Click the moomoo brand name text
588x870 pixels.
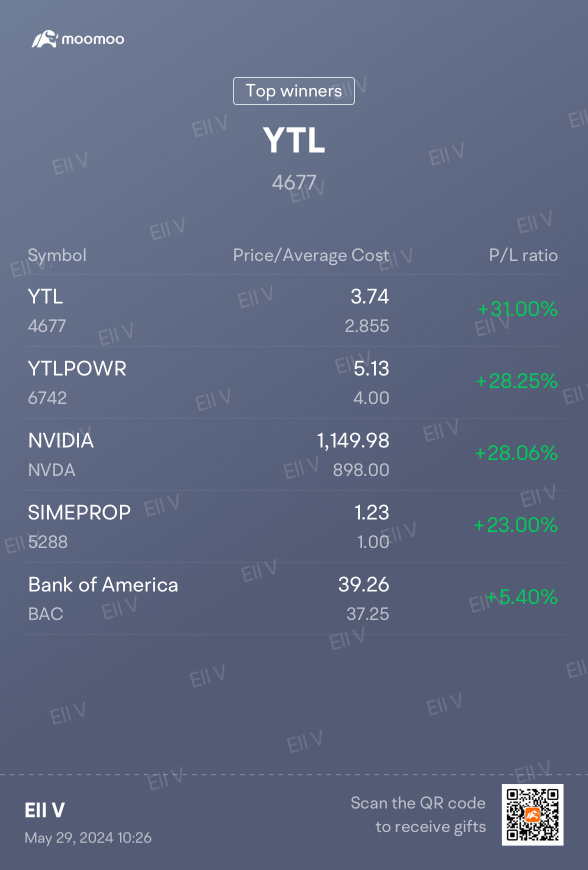tap(93, 39)
